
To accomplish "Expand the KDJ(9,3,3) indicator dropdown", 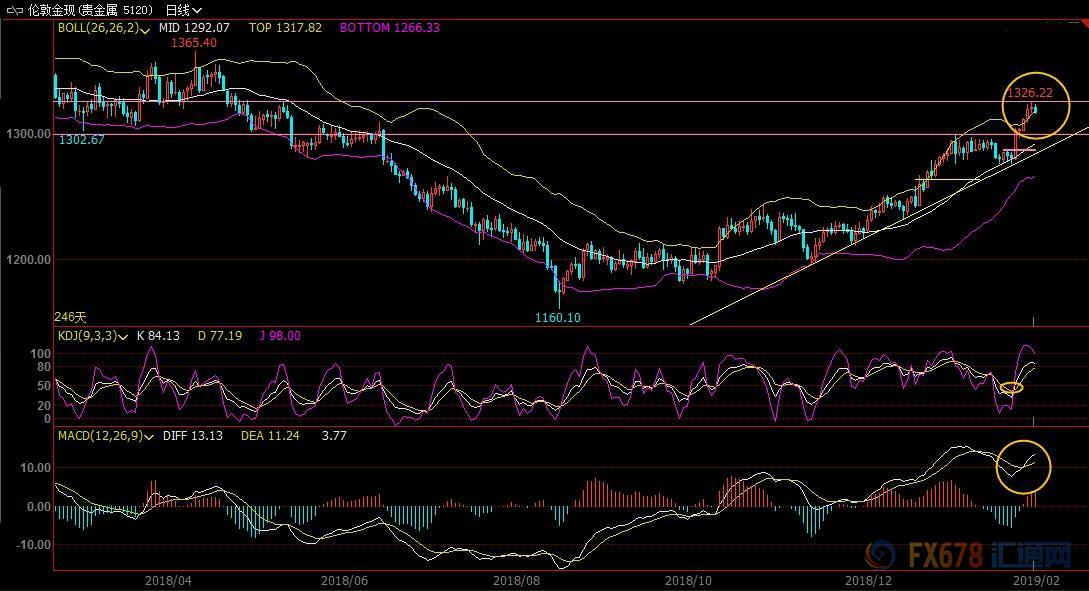I will (123, 337).
